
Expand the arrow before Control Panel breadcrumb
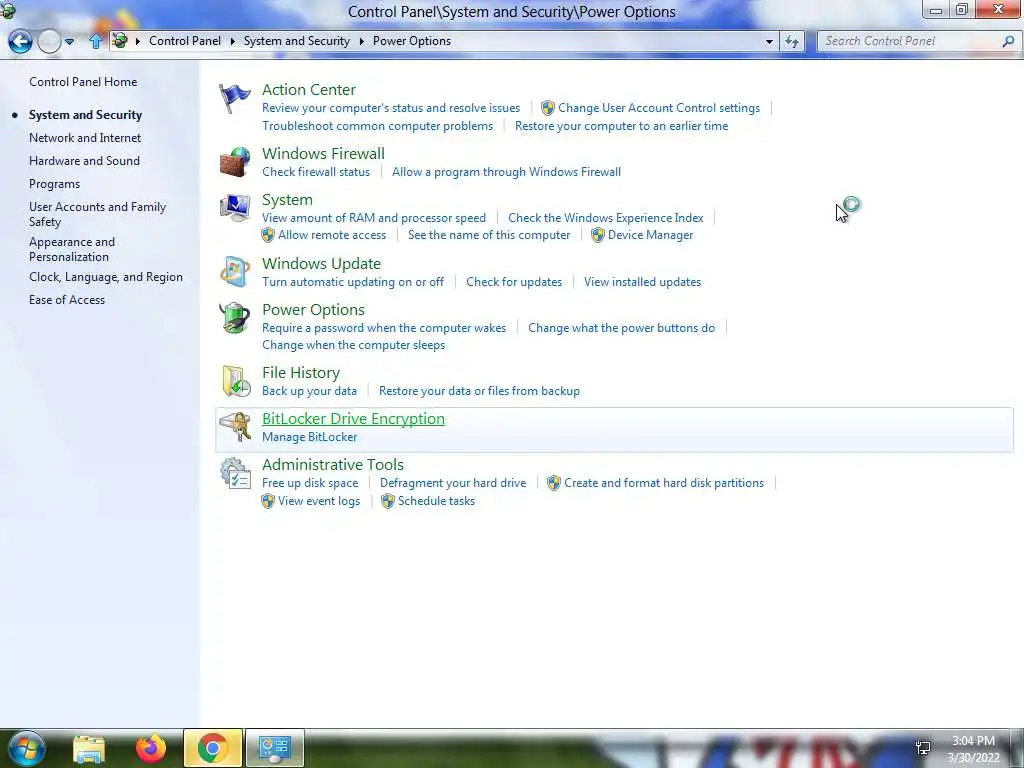(138, 41)
